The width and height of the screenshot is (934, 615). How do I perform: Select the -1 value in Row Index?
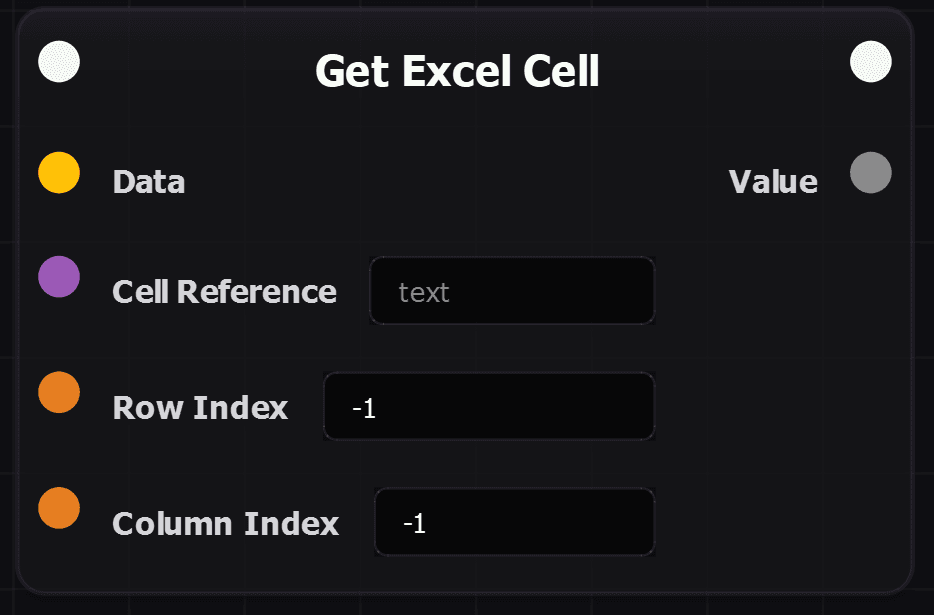[x=365, y=406]
